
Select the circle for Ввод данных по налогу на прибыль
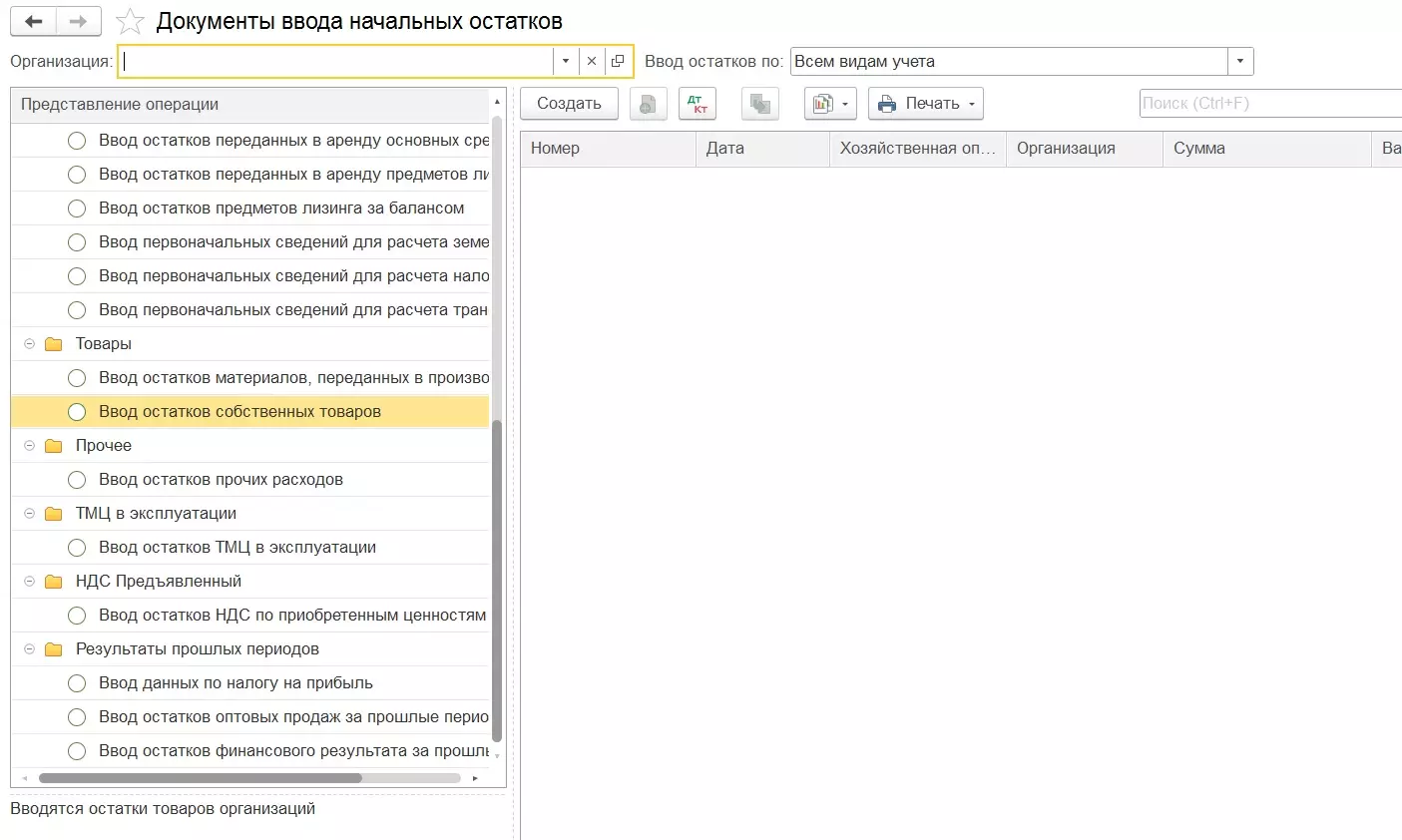pos(77,683)
